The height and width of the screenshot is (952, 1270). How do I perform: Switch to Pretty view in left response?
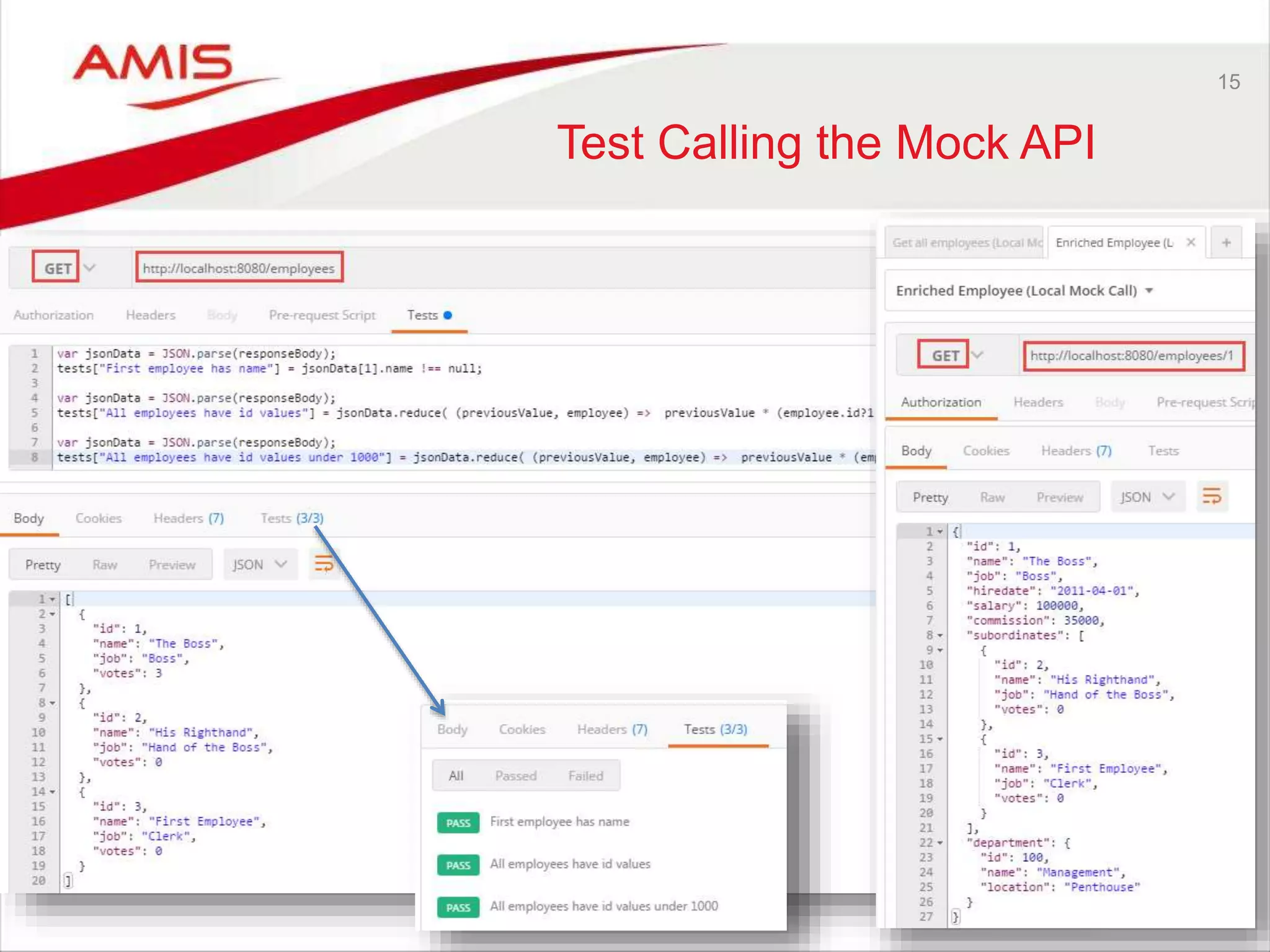(43, 565)
